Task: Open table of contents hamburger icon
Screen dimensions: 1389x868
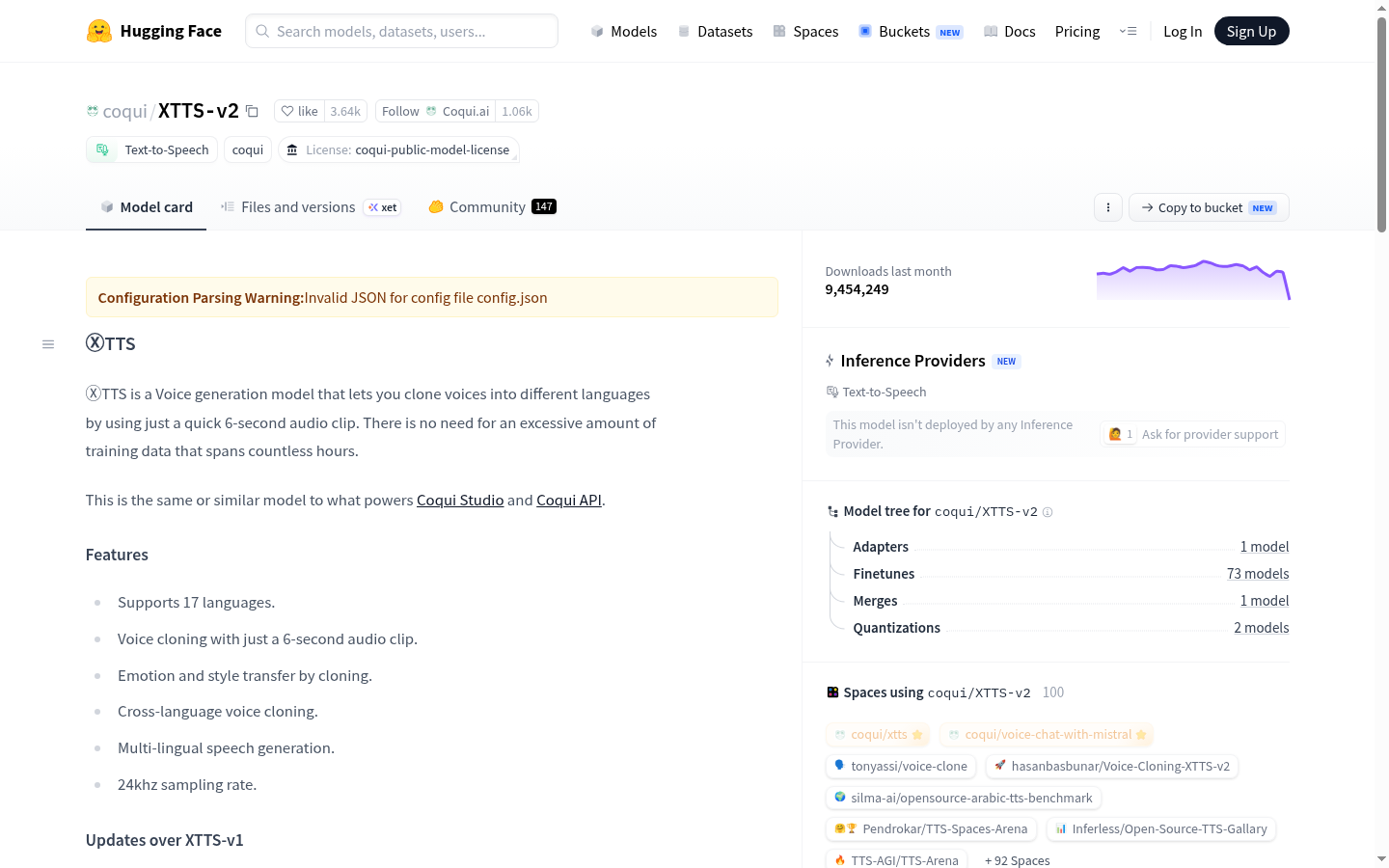Action: tap(48, 344)
